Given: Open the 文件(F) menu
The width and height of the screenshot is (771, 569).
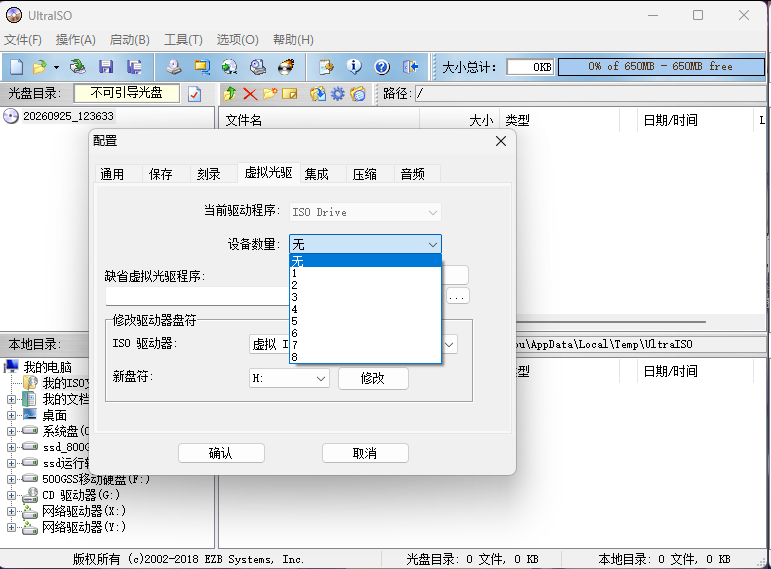Looking at the screenshot, I should (x=23, y=40).
